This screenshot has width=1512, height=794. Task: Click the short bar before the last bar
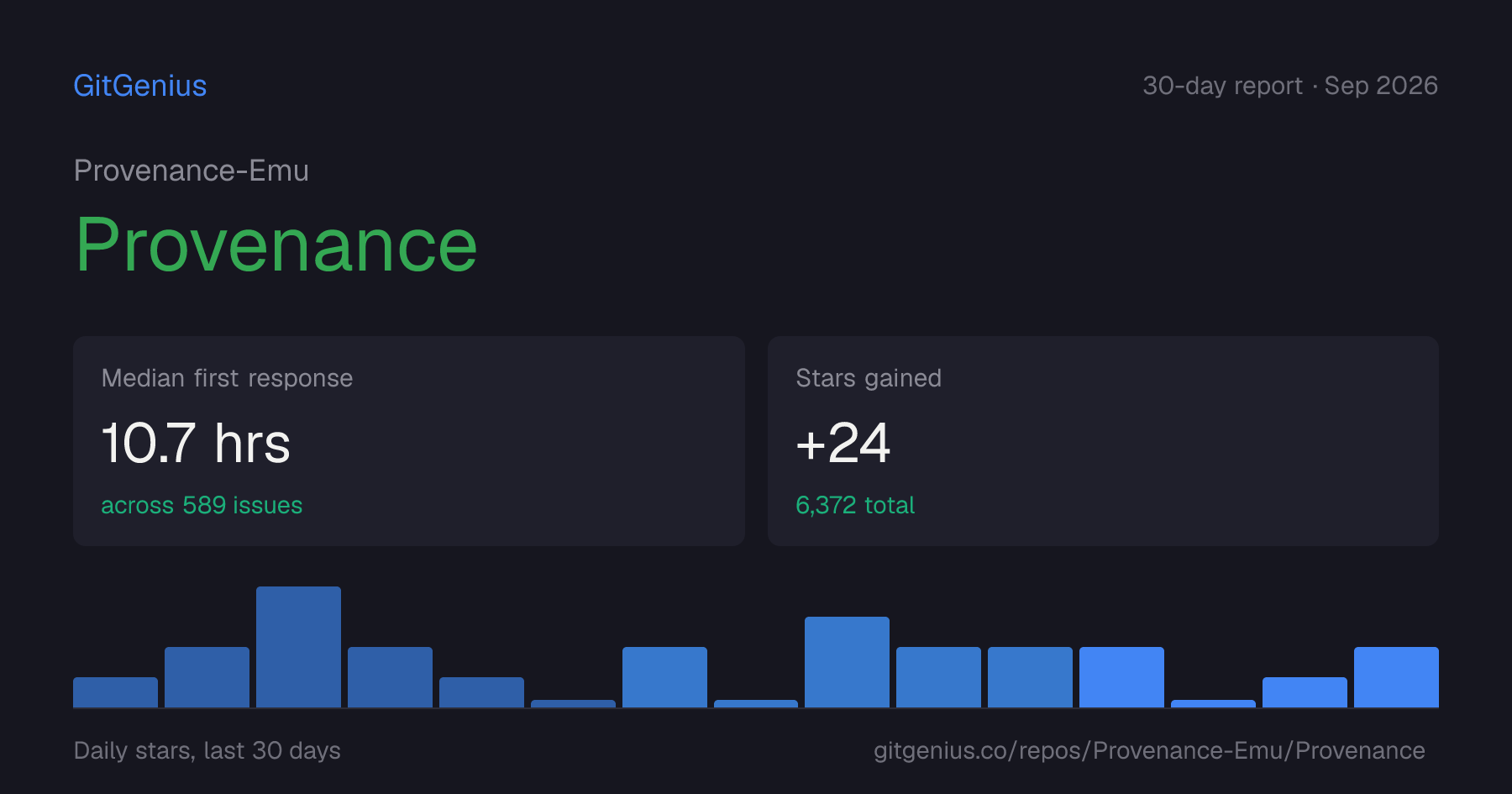pos(1305,692)
